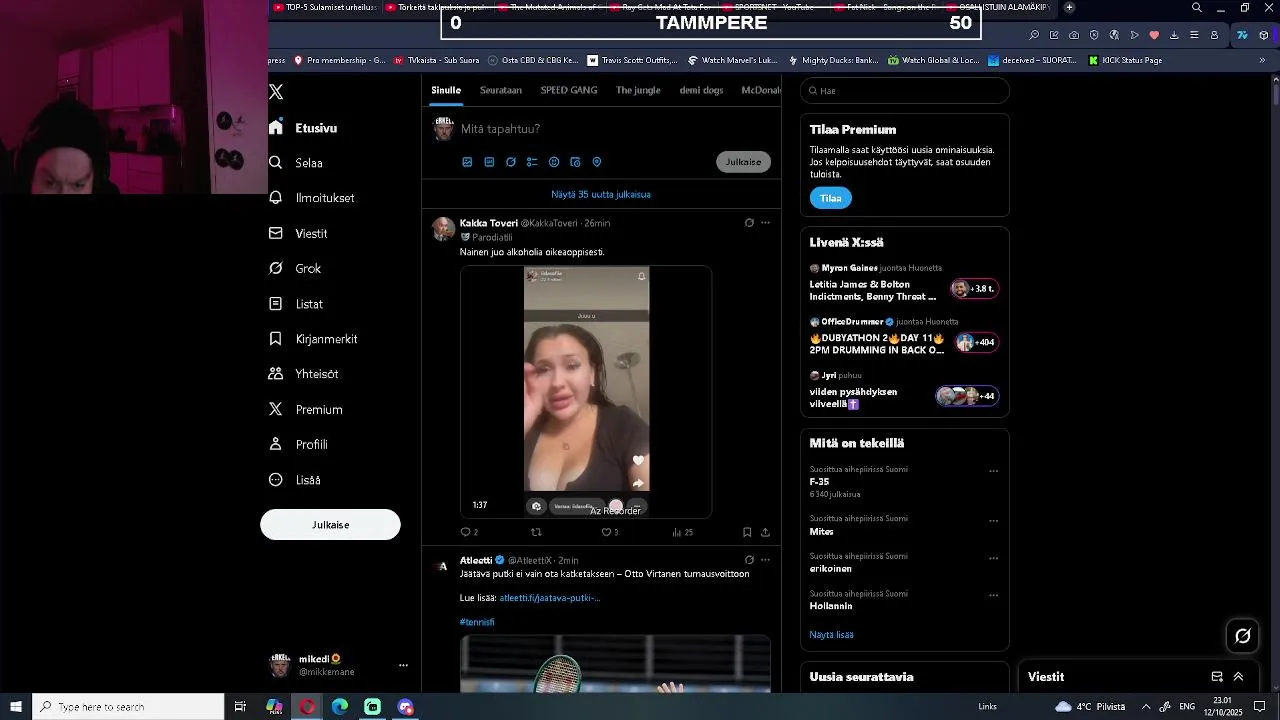Open Selaa explore page
The height and width of the screenshot is (720, 1280).
[x=296, y=163]
